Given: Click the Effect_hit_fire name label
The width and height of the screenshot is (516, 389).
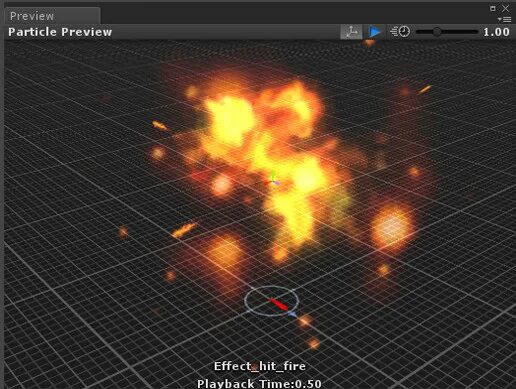Looking at the screenshot, I should tap(260, 366).
